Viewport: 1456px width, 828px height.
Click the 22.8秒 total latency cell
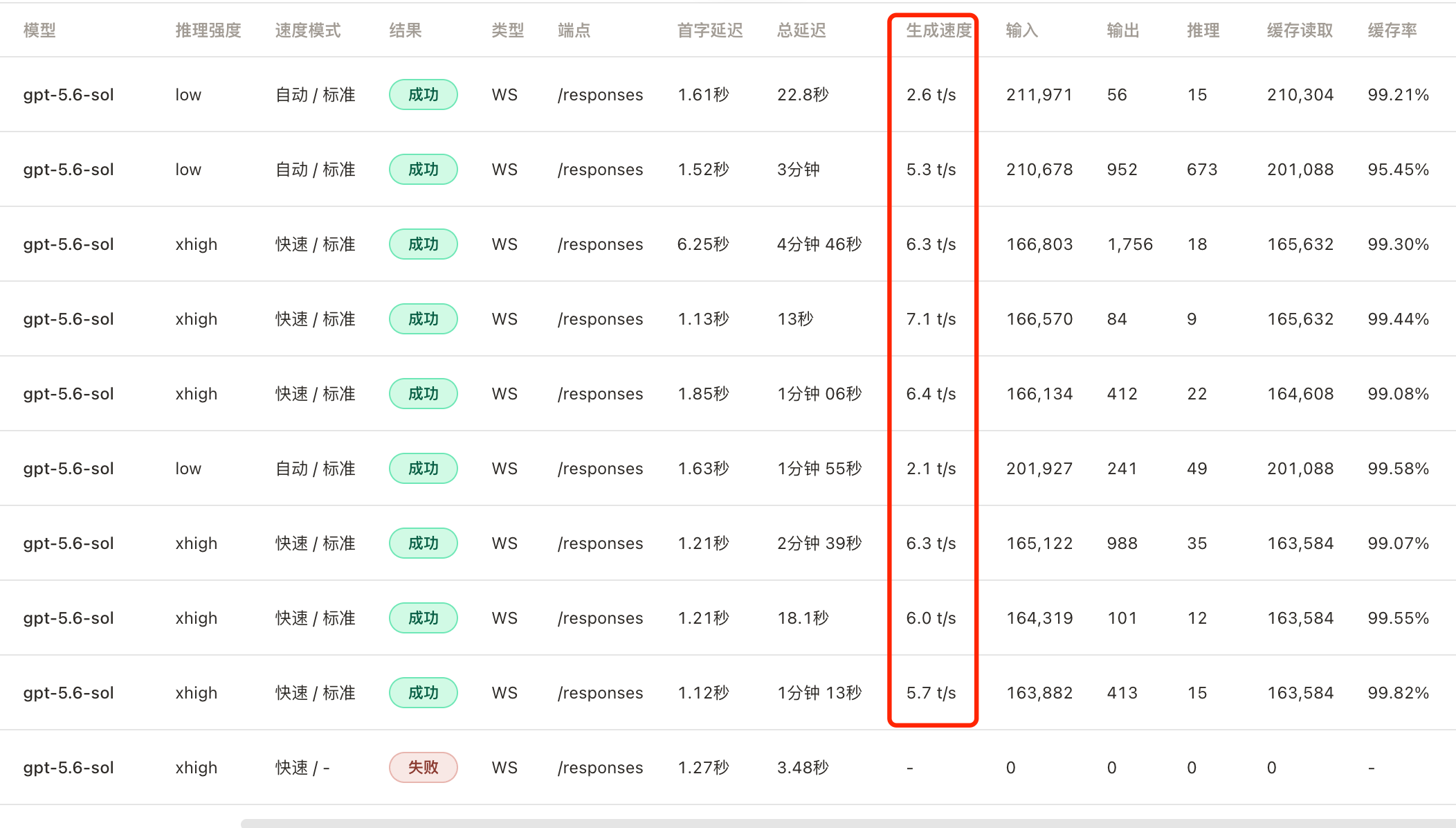tap(803, 95)
